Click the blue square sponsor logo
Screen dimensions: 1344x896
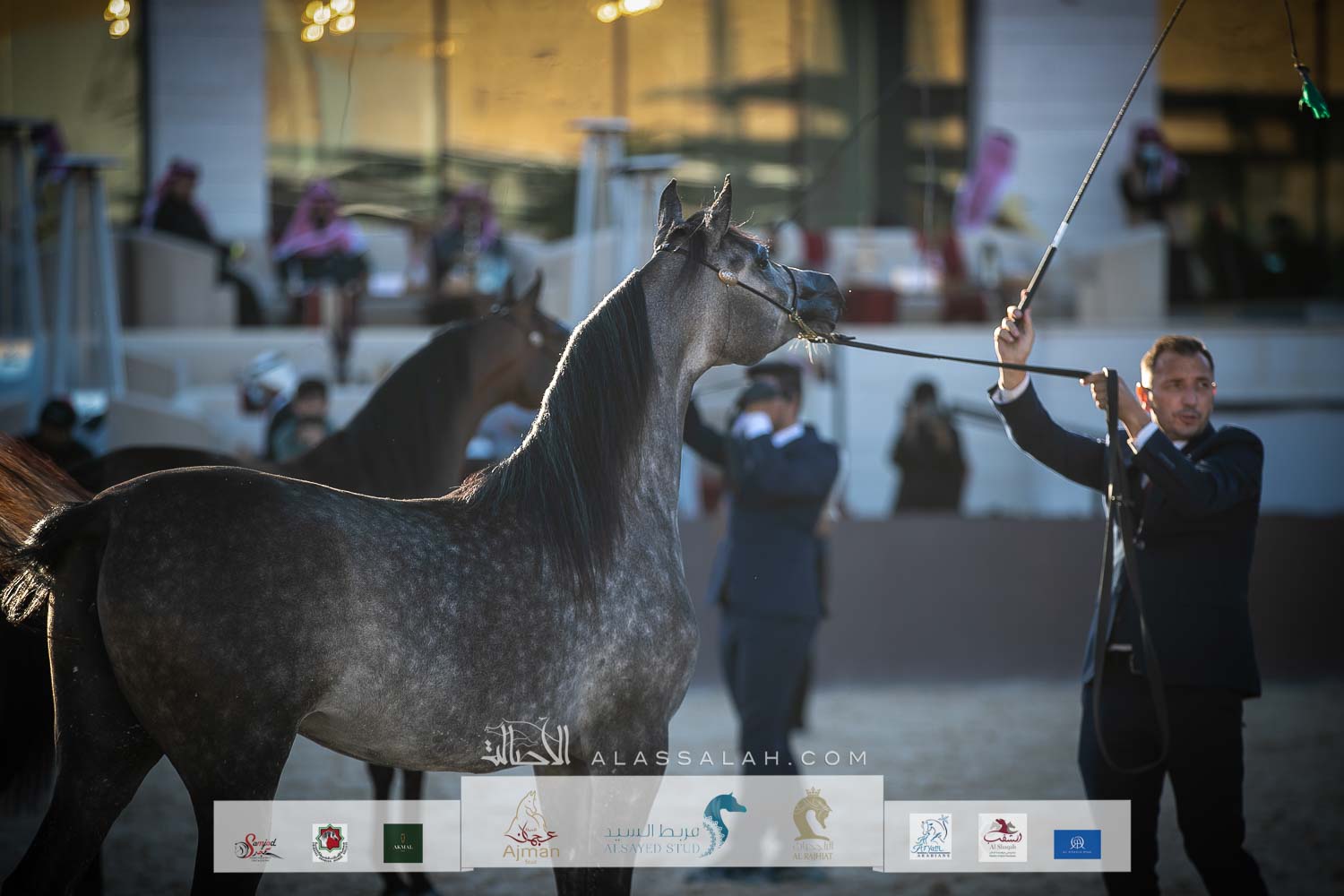pyautogui.click(x=1077, y=843)
